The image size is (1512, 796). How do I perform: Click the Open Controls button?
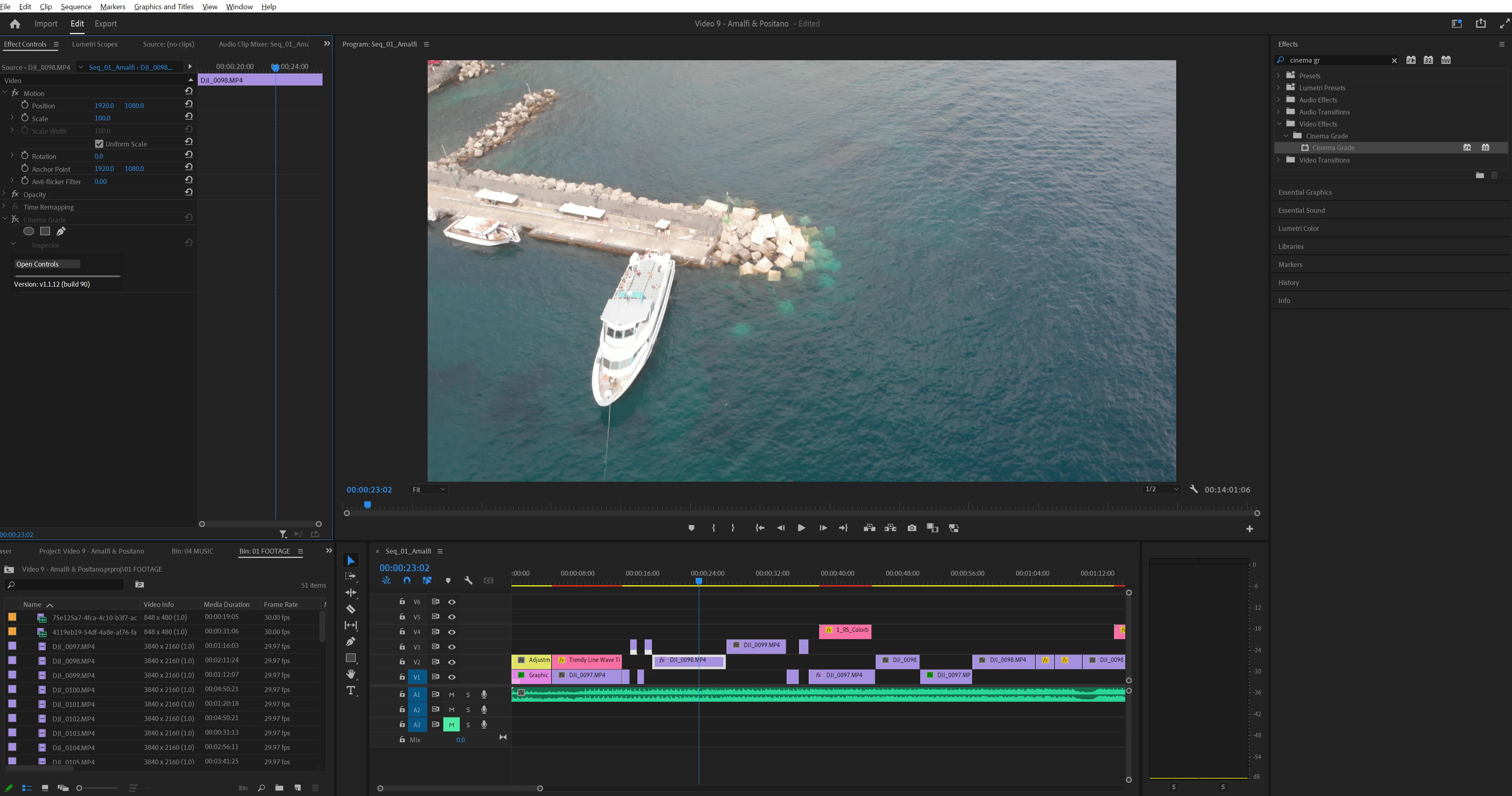point(47,265)
